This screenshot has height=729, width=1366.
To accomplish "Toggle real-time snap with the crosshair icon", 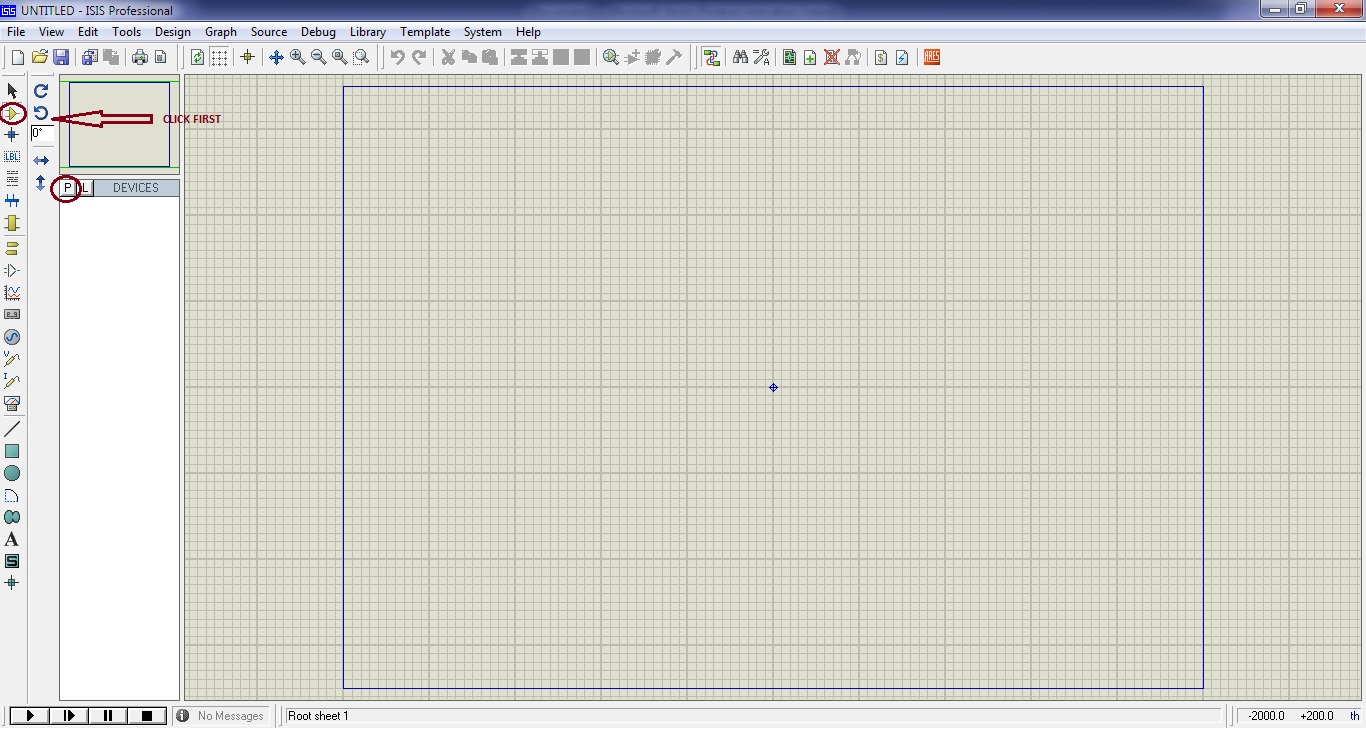I will (x=247, y=57).
